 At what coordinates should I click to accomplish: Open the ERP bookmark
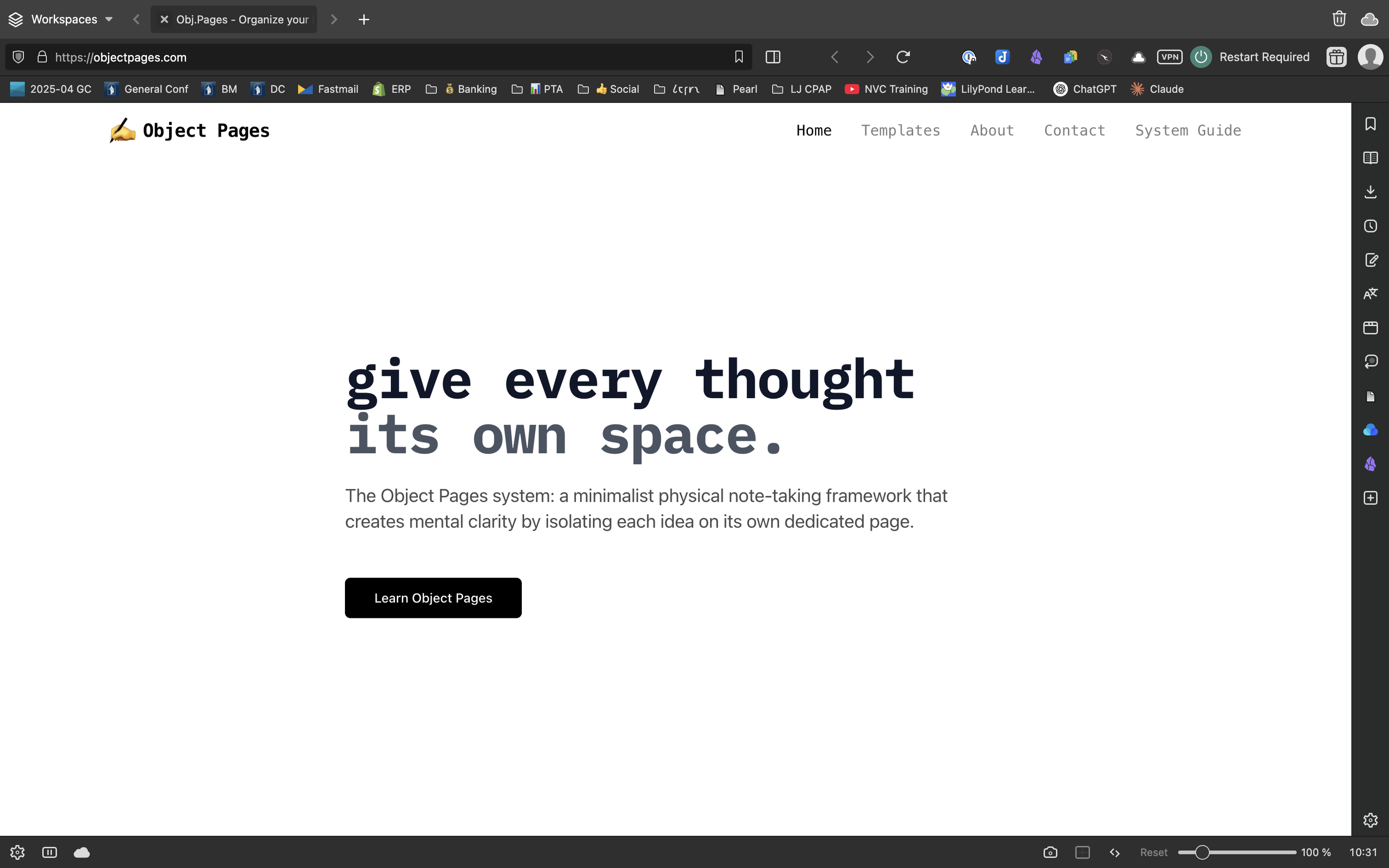pos(392,89)
